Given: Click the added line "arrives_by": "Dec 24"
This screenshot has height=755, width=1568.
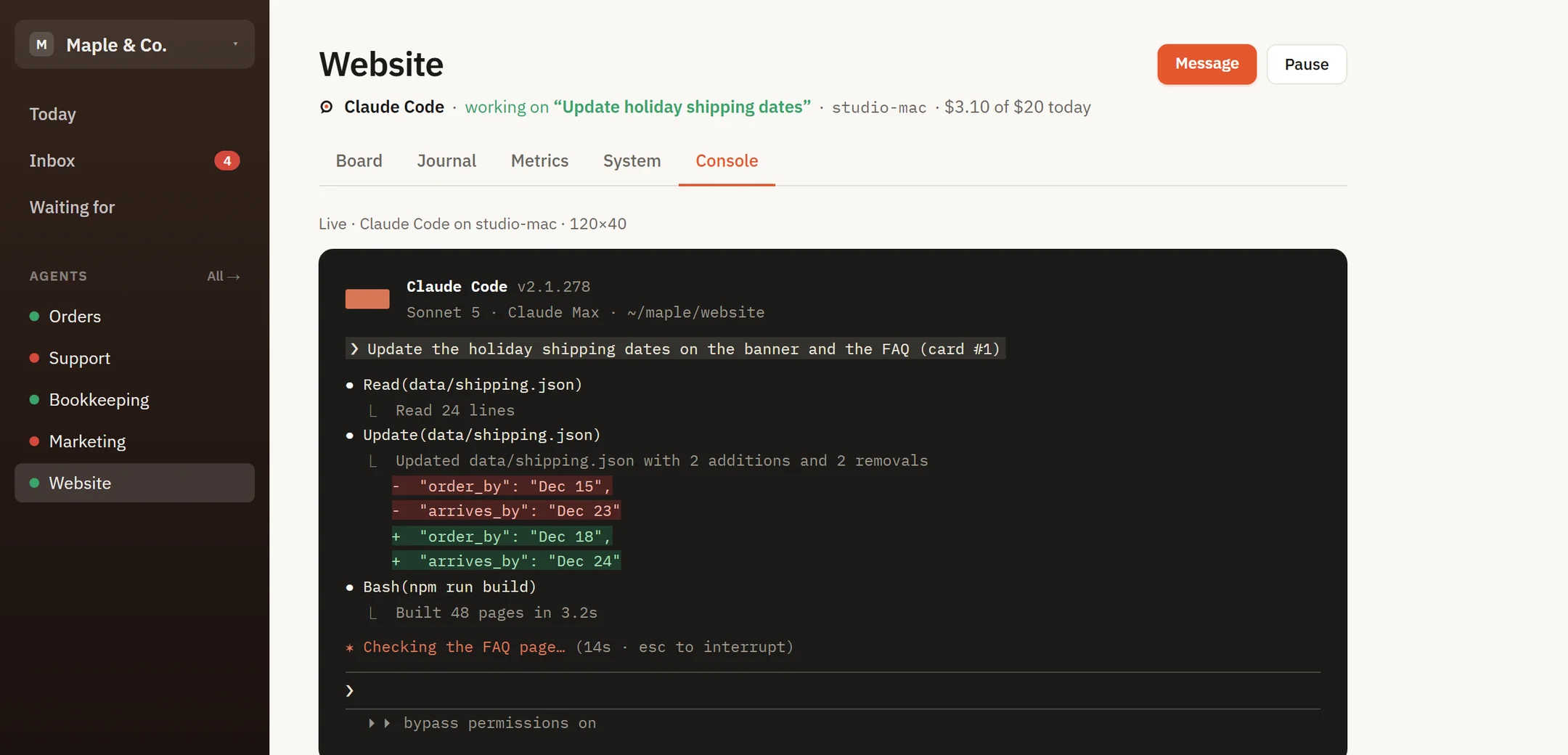Looking at the screenshot, I should click(x=507, y=561).
